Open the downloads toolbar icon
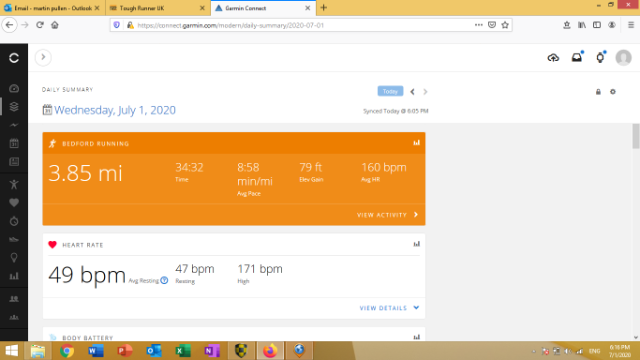The image size is (640, 360). [x=567, y=25]
